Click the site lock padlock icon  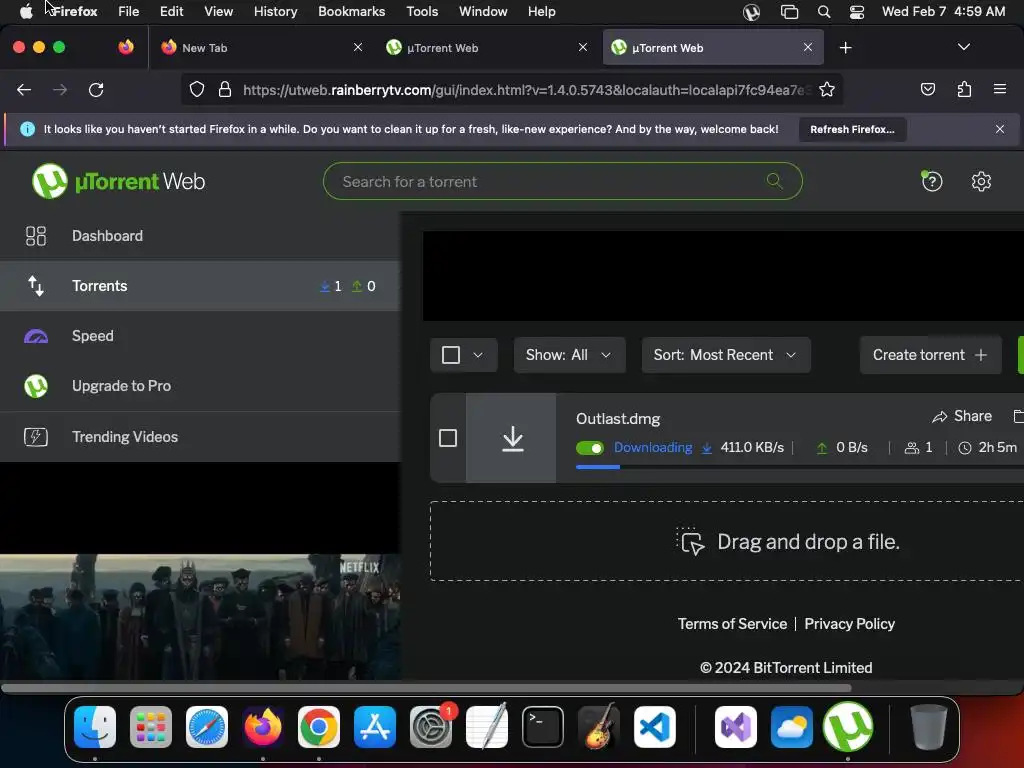pyautogui.click(x=225, y=89)
